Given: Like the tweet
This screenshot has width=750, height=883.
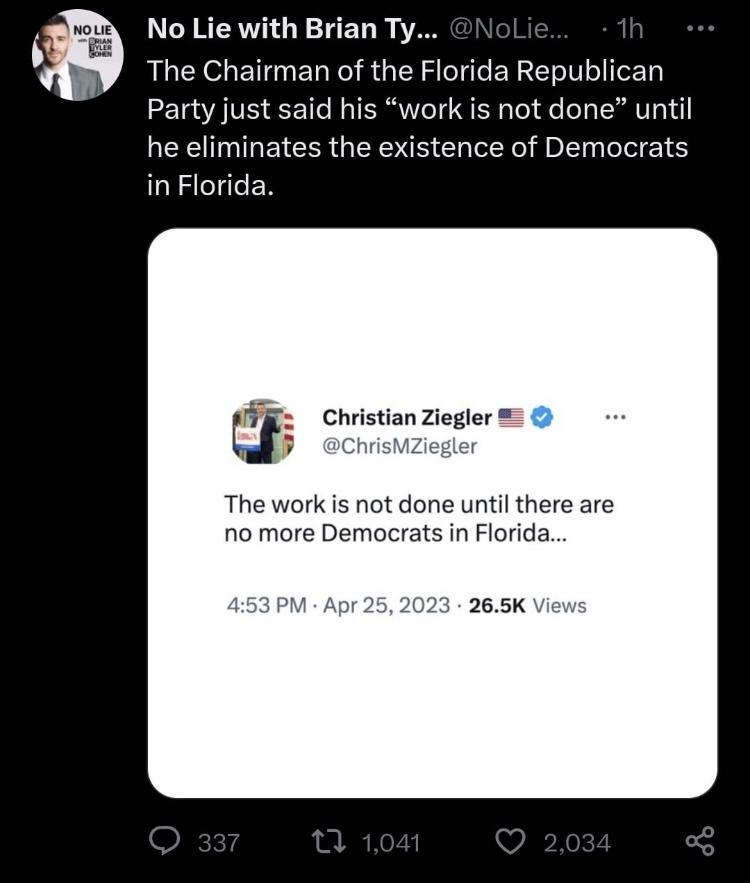Looking at the screenshot, I should tap(510, 842).
